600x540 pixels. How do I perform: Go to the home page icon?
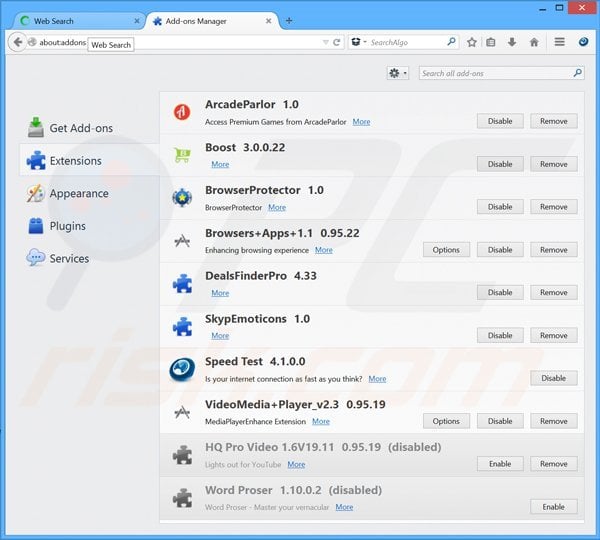point(534,42)
